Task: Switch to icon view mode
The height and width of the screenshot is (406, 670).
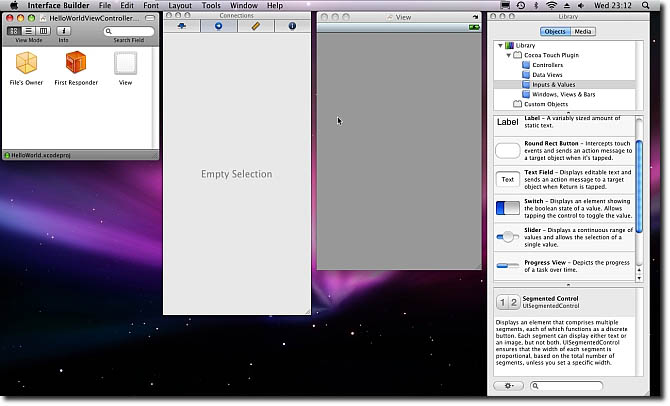Action: coord(14,31)
